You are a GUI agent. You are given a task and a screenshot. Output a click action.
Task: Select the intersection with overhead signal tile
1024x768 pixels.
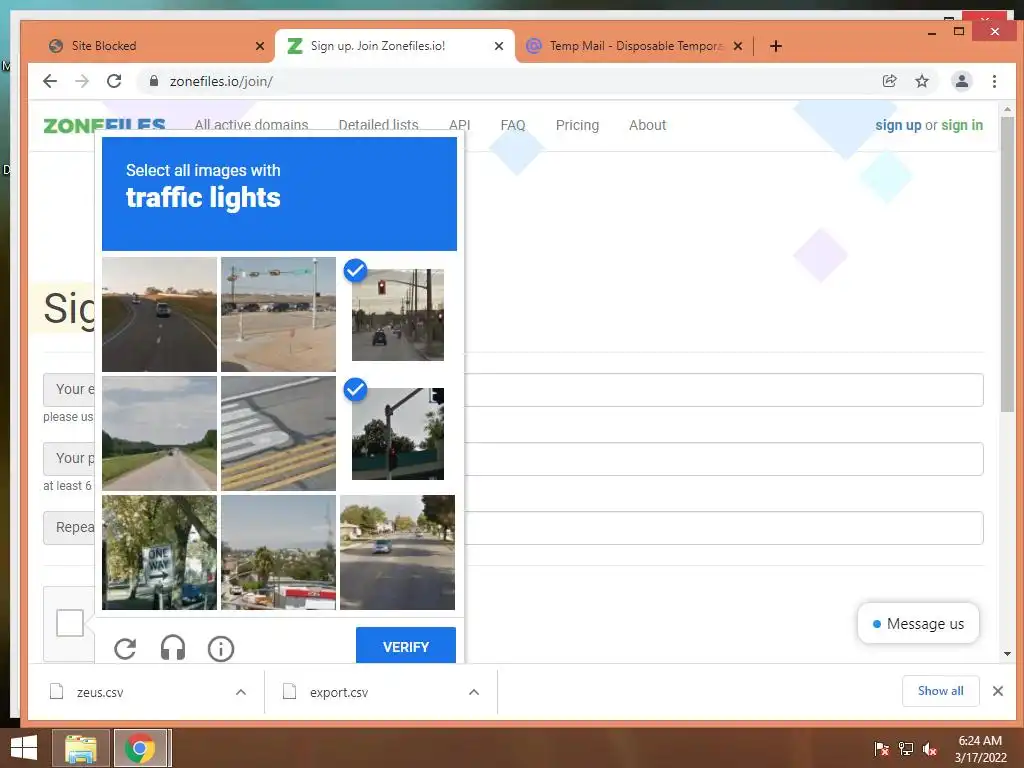click(x=278, y=314)
